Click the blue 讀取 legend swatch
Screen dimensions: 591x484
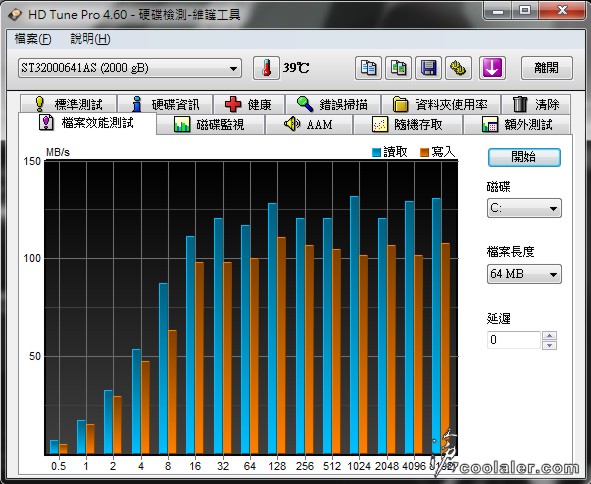[376, 152]
